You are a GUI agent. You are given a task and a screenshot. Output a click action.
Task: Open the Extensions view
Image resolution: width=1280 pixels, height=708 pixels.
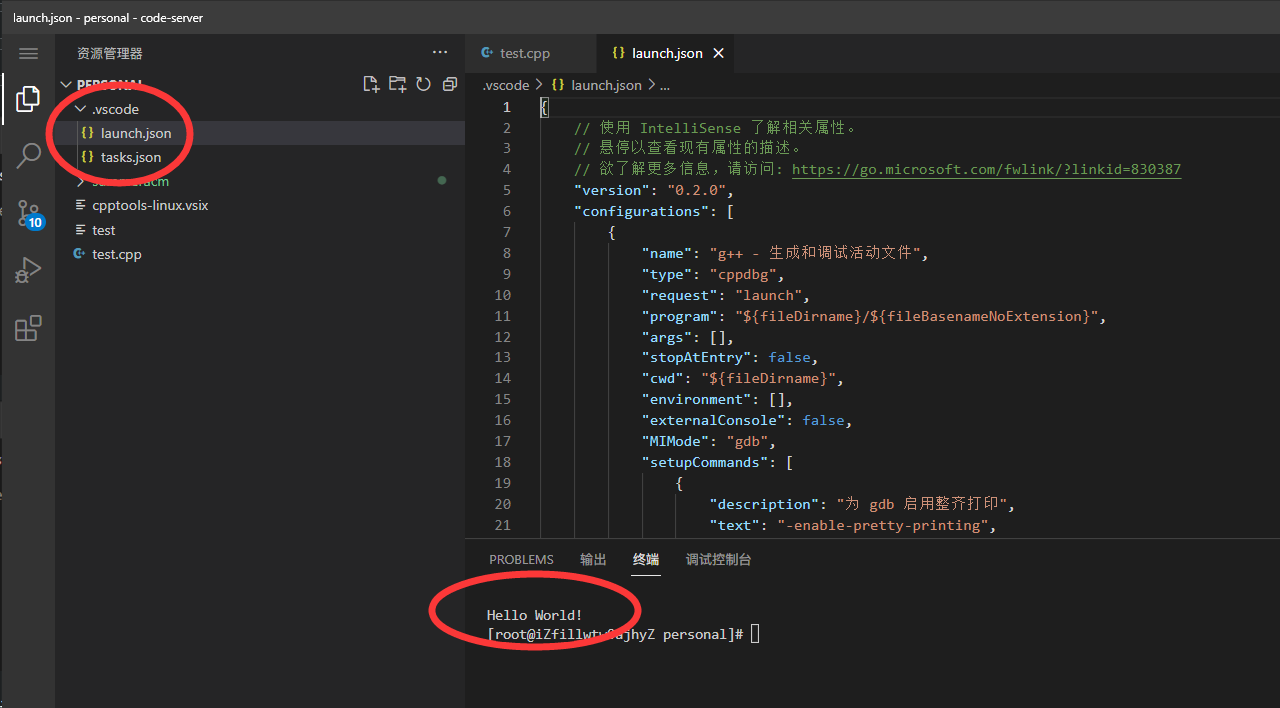(28, 328)
